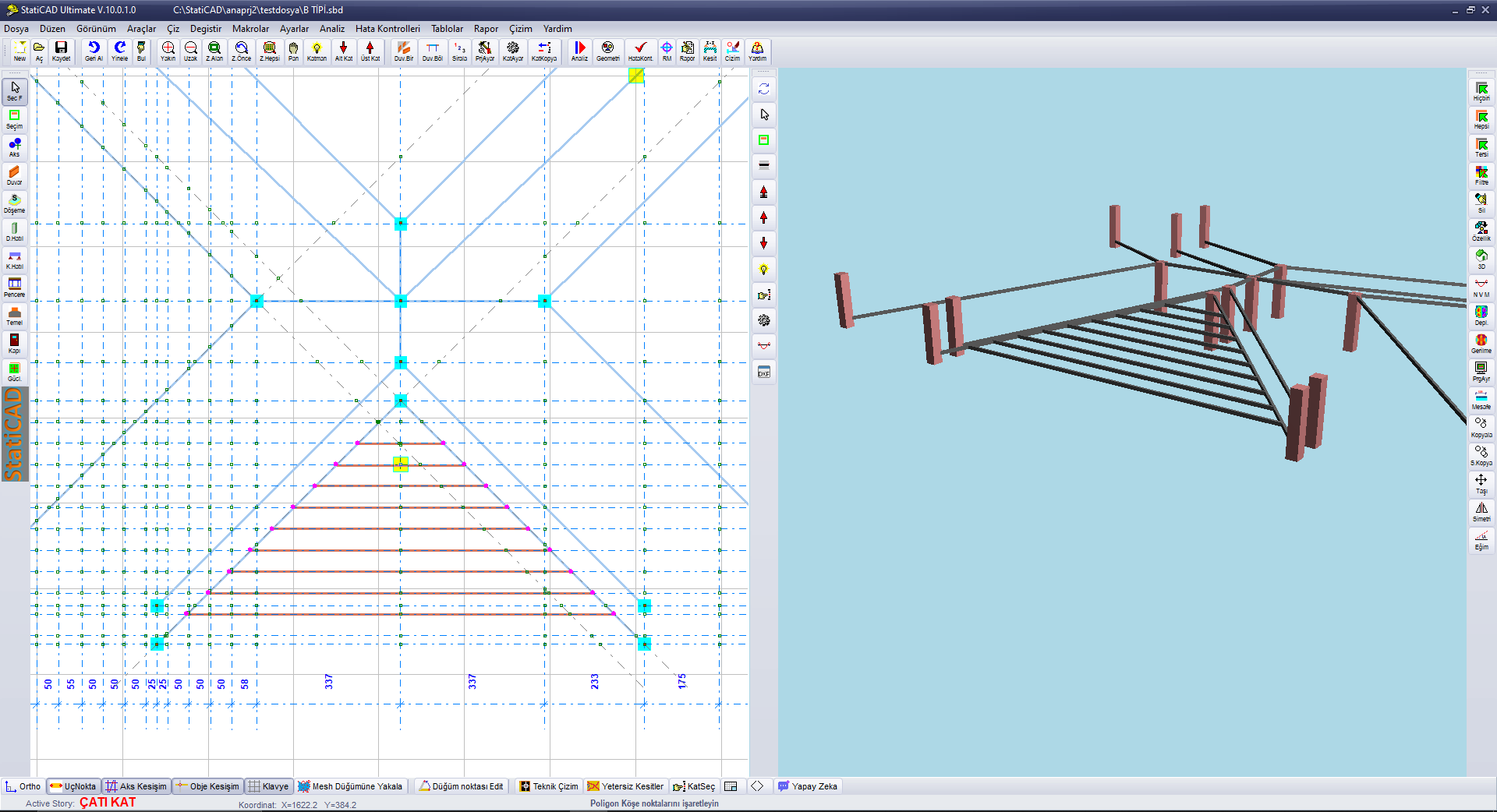Open the KatKopya story copy tool

pyautogui.click(x=544, y=51)
